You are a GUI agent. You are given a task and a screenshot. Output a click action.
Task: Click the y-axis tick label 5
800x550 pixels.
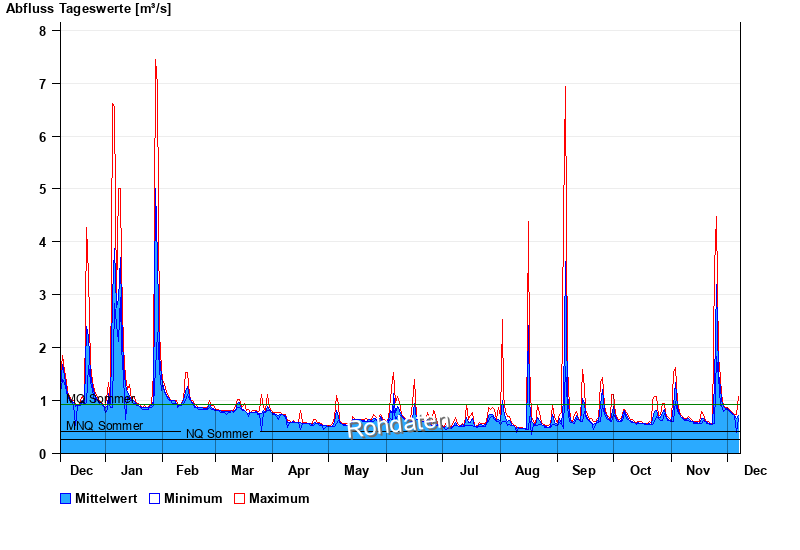click(x=43, y=189)
